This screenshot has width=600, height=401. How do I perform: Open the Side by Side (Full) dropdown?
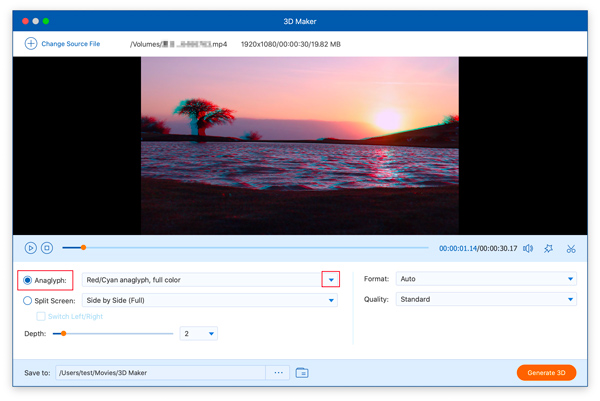point(331,300)
